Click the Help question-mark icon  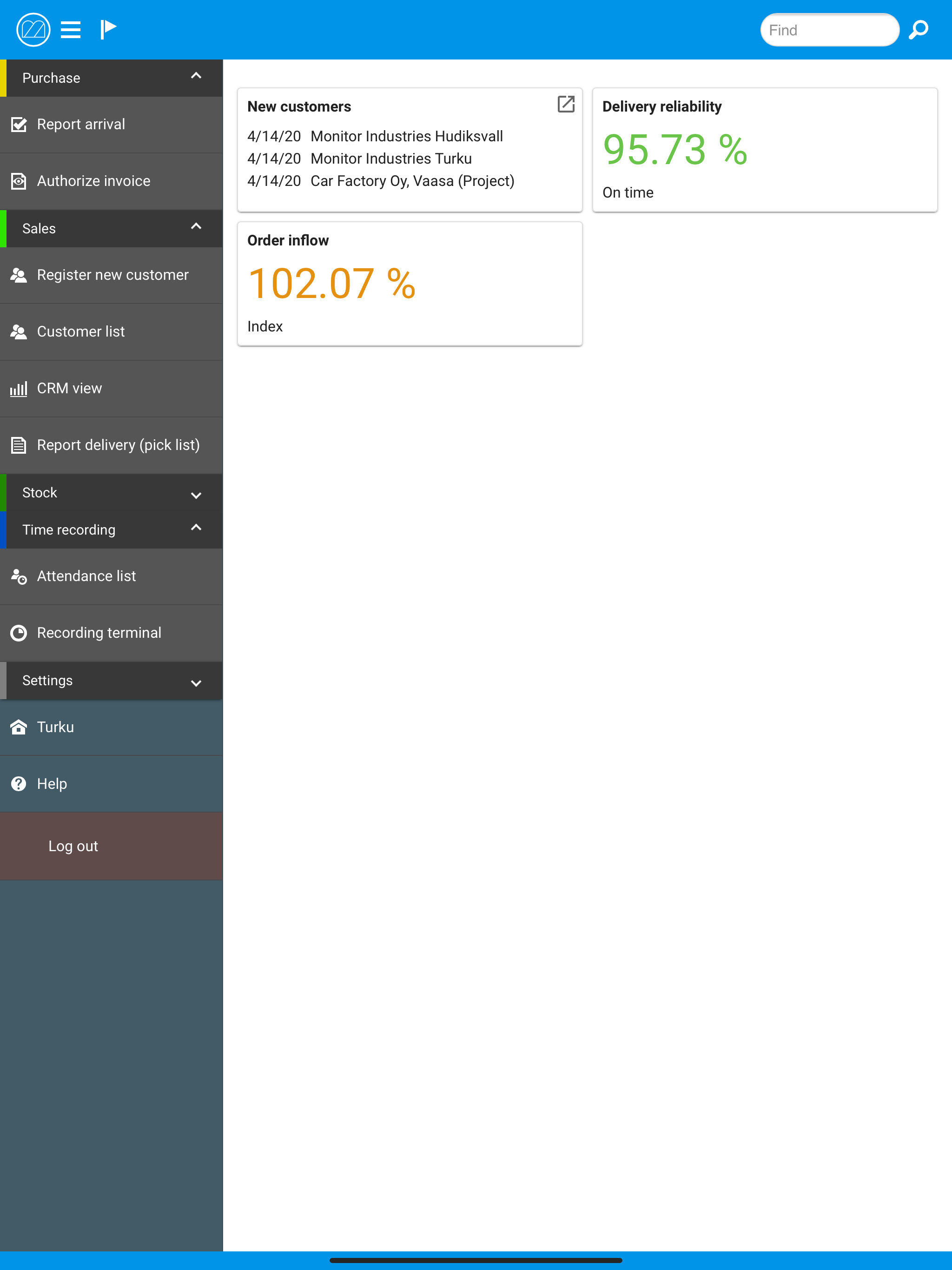pyautogui.click(x=19, y=784)
